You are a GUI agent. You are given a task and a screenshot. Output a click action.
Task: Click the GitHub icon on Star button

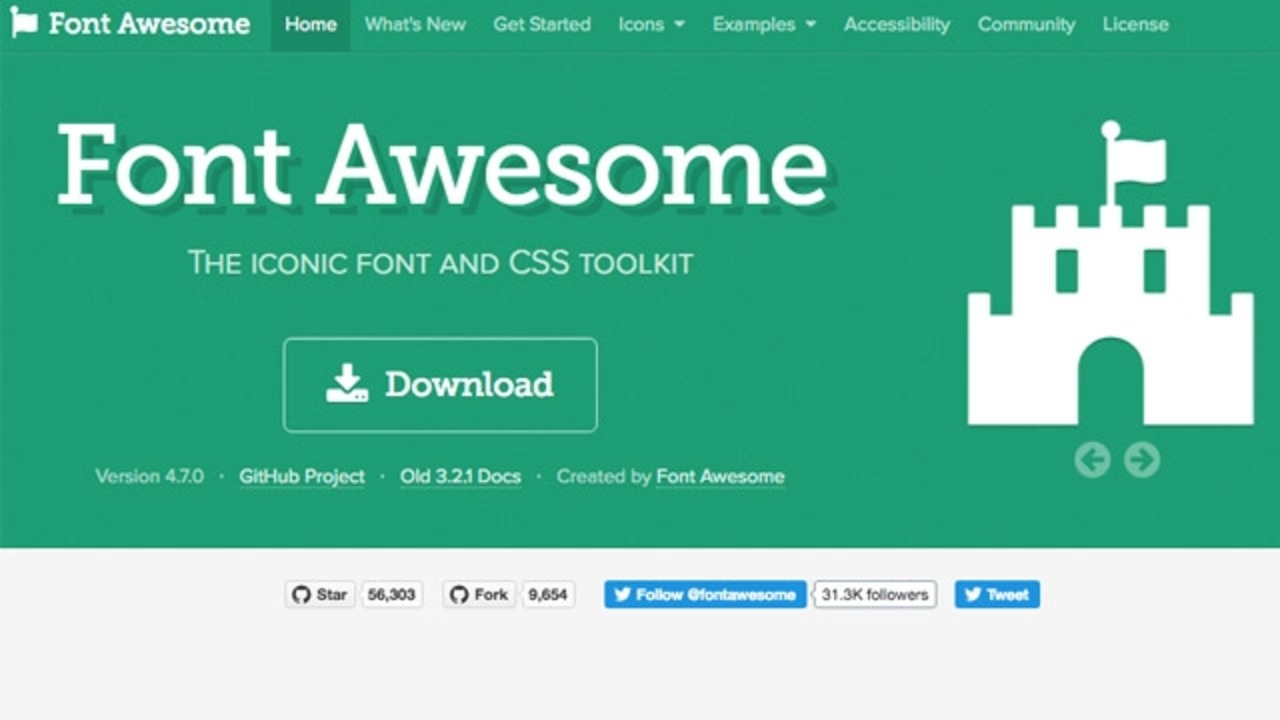click(x=301, y=595)
